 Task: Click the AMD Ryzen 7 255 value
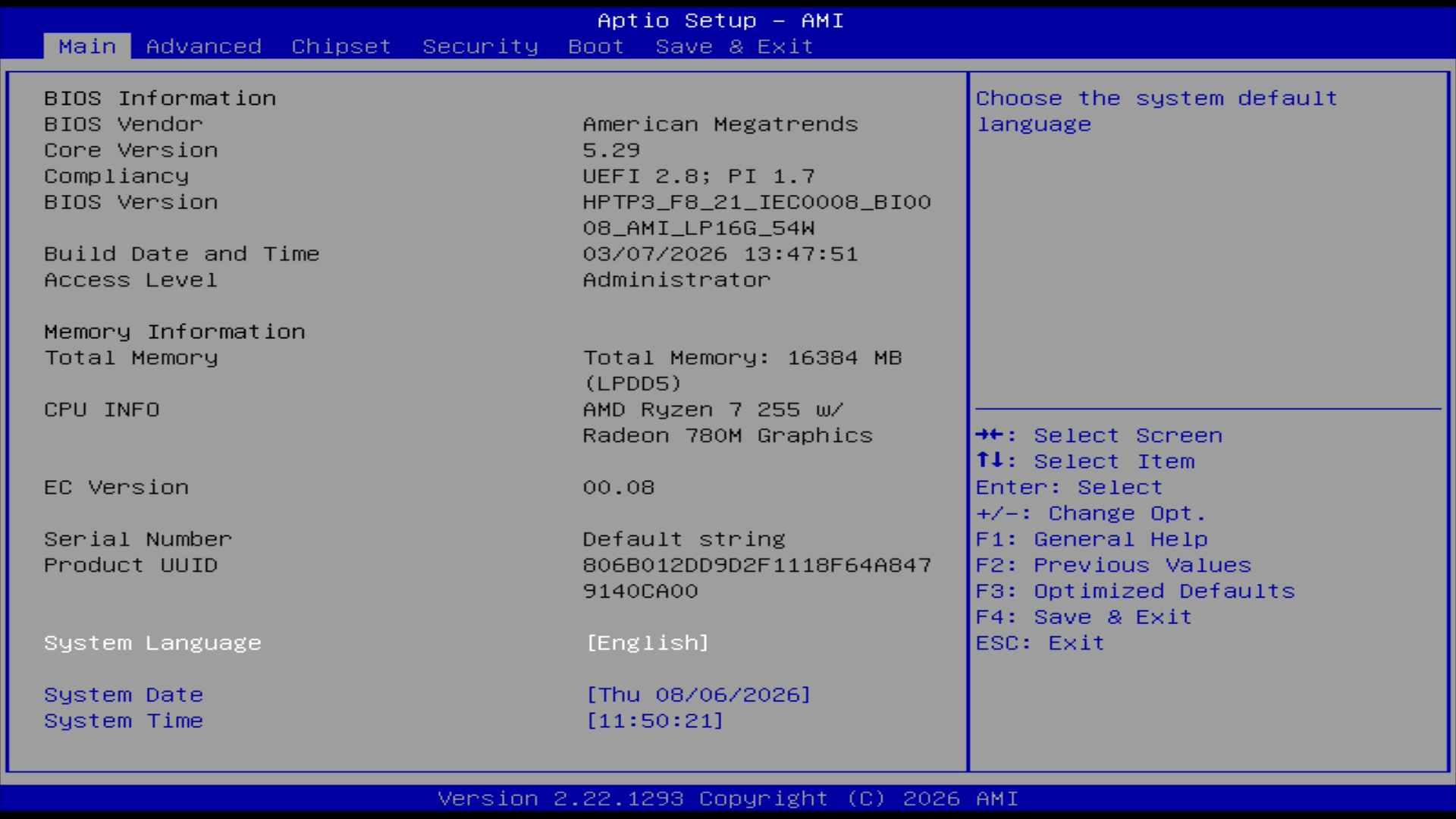point(728,422)
